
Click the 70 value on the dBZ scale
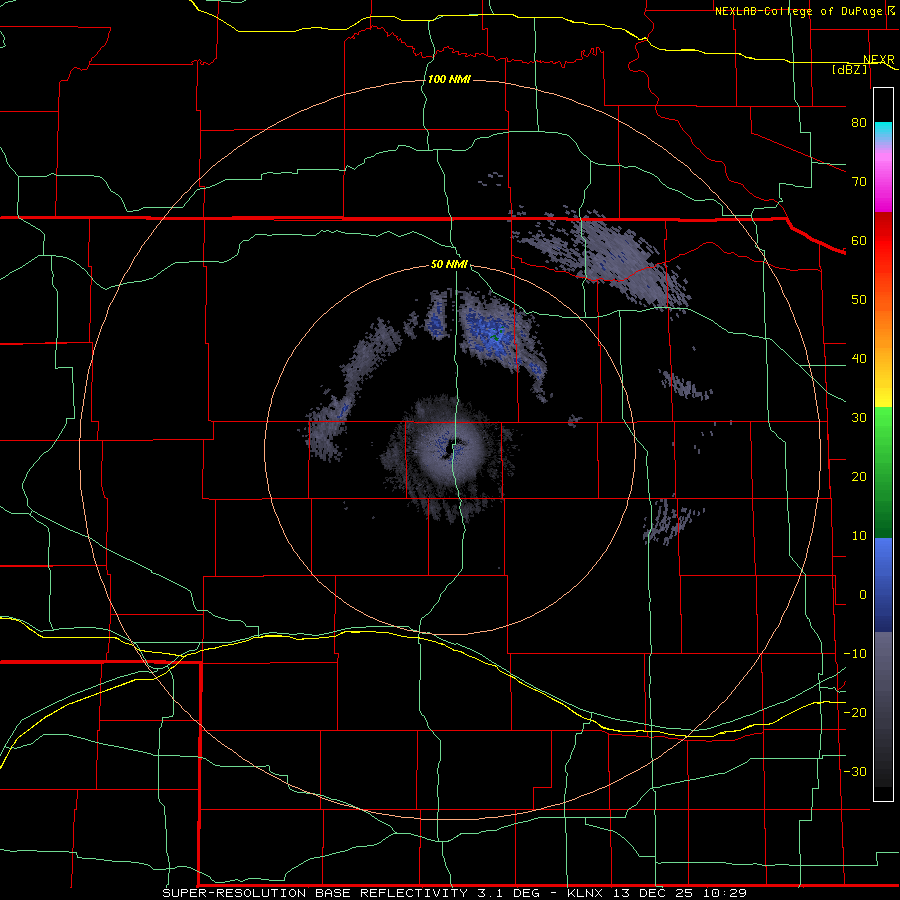[x=859, y=182]
